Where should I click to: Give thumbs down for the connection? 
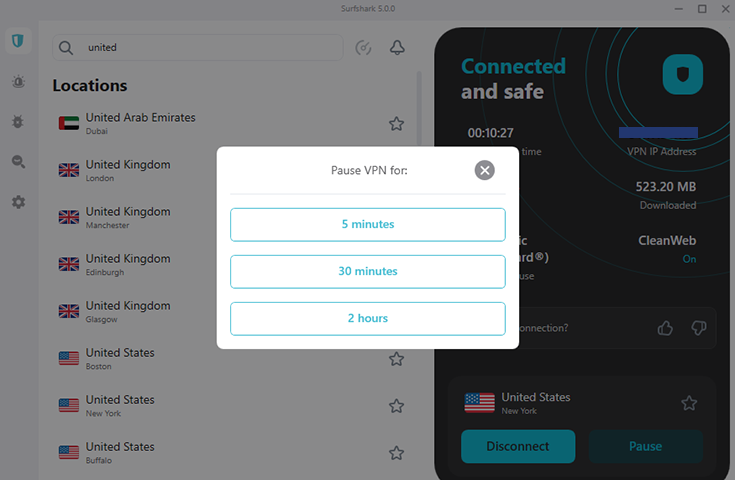(x=699, y=328)
